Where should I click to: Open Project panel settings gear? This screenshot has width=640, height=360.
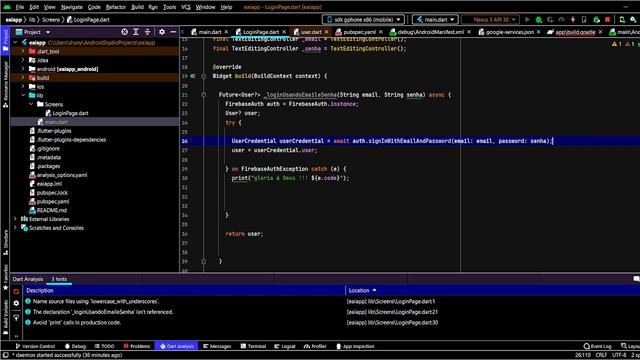[x=162, y=32]
